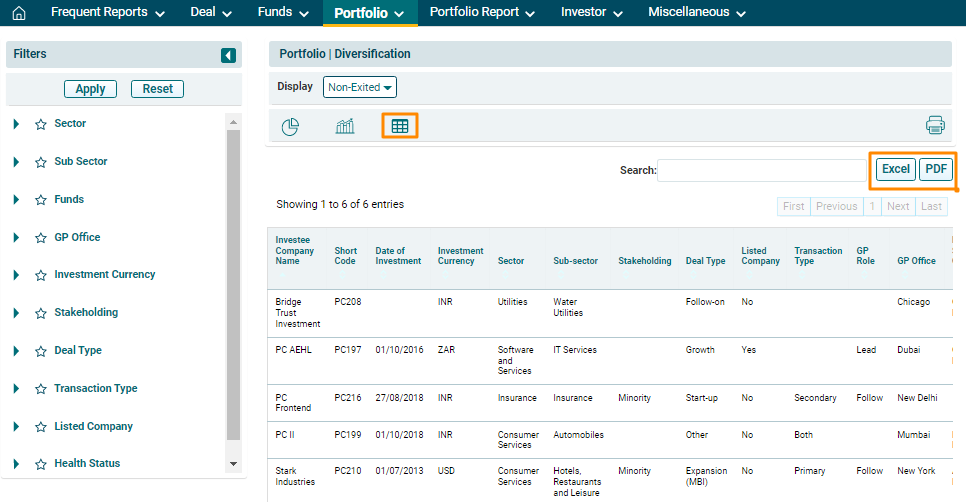Export the table to Excel
The width and height of the screenshot is (966, 502).
tap(895, 169)
